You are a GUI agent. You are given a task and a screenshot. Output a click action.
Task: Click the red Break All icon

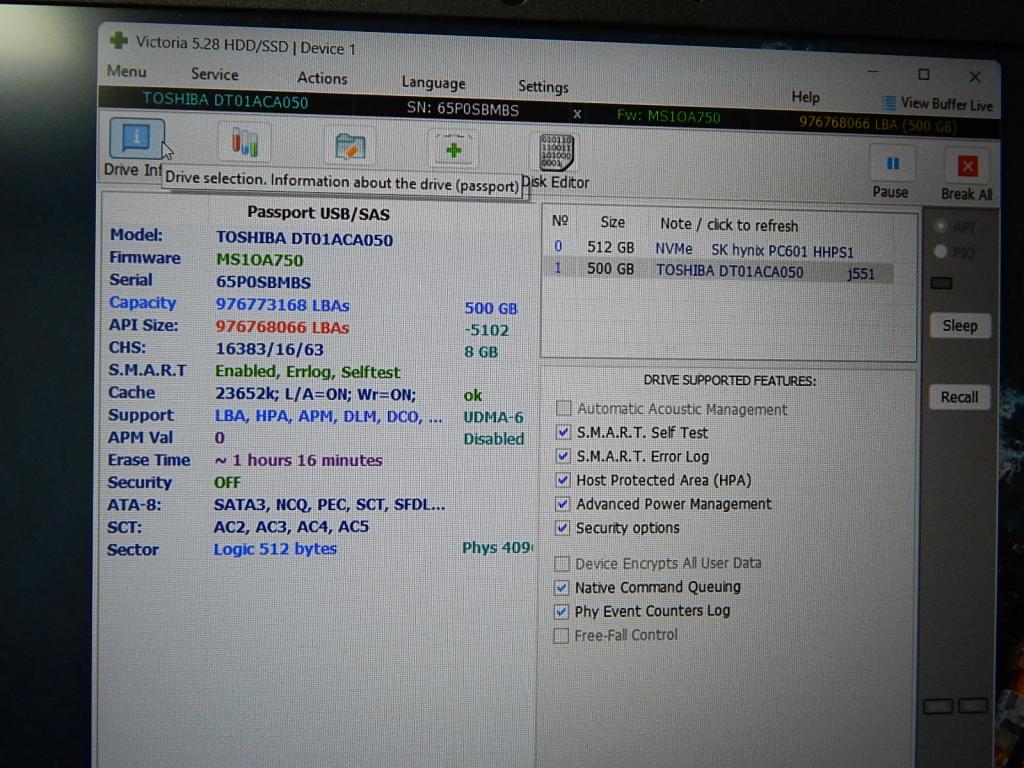tap(966, 166)
